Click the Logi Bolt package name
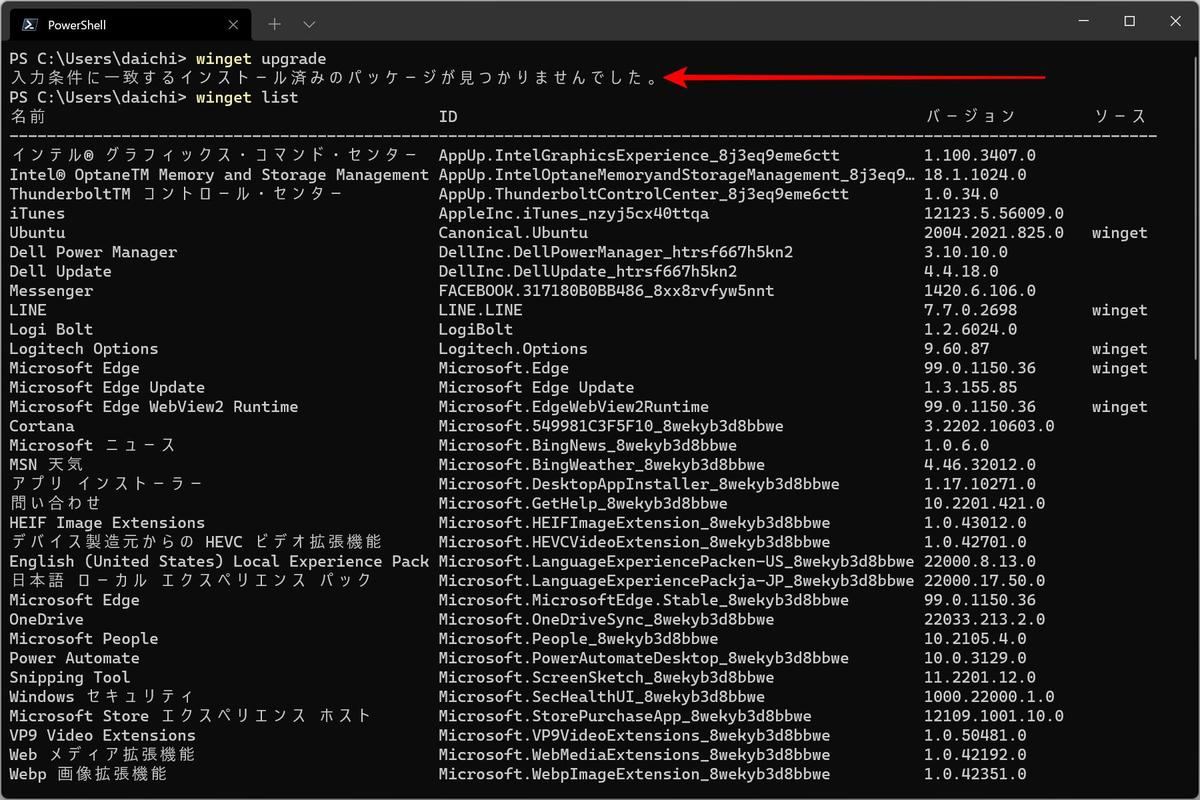This screenshot has height=800, width=1200. pos(51,330)
